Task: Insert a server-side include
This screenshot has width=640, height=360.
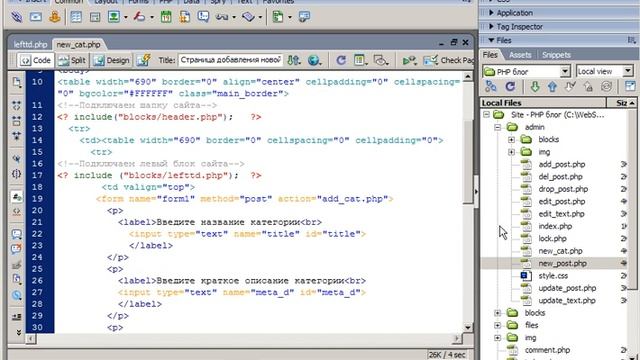Action: [x=184, y=17]
